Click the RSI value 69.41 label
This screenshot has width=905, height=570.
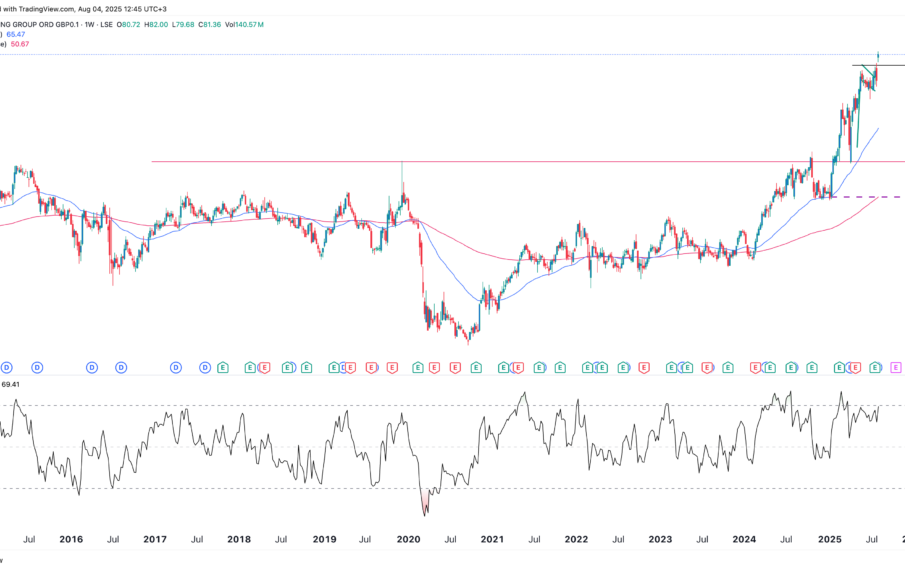point(13,383)
